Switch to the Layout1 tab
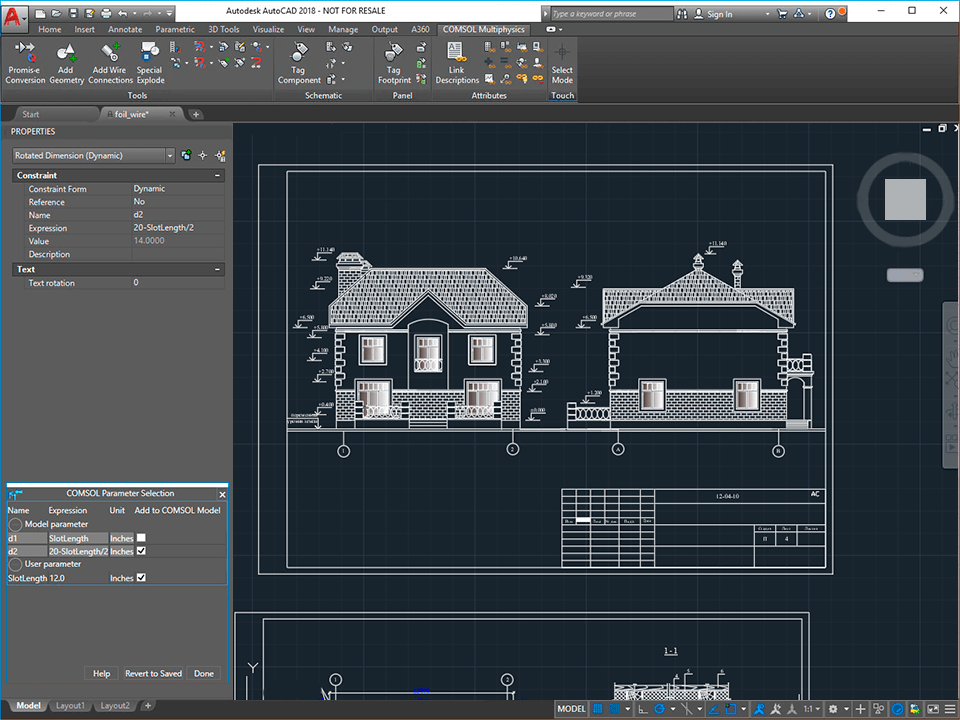Viewport: 960px width, 720px height. [x=70, y=705]
